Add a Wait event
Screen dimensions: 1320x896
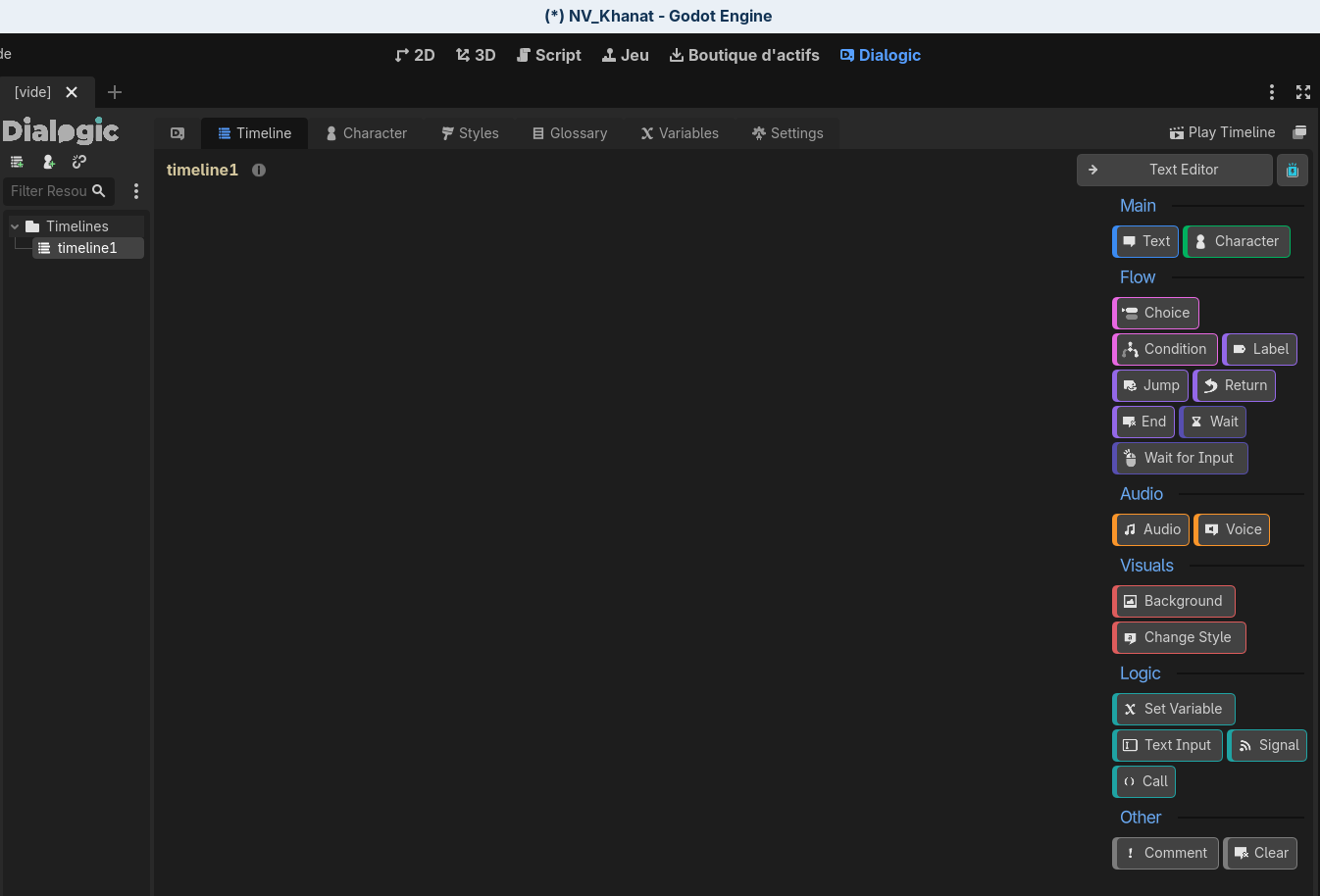1212,422
